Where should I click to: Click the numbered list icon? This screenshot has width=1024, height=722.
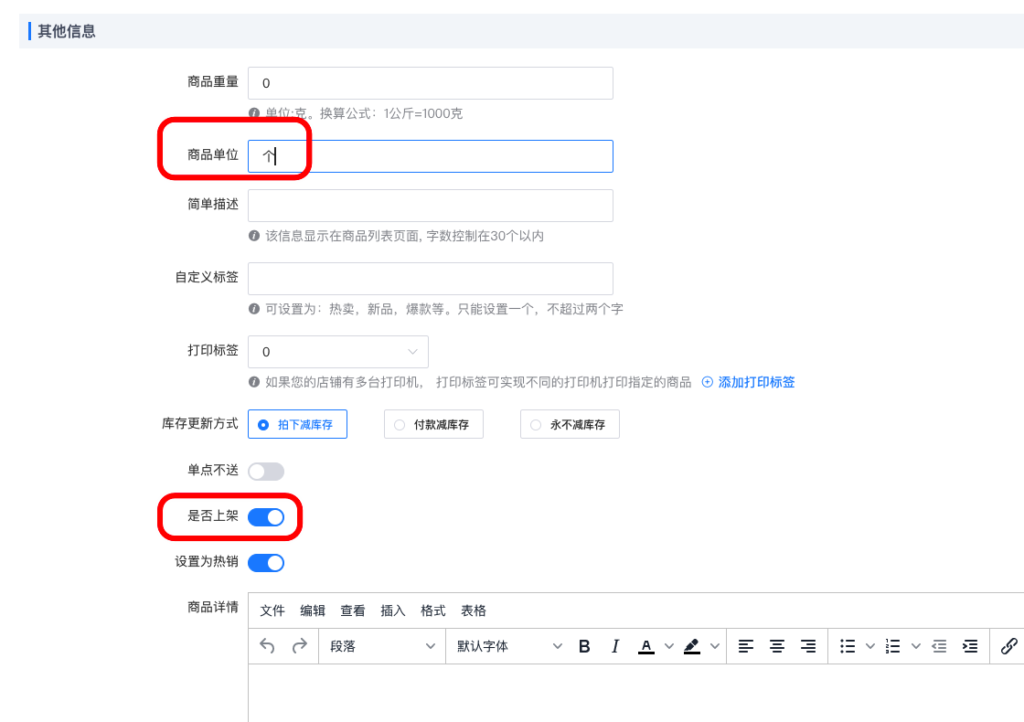tap(893, 645)
